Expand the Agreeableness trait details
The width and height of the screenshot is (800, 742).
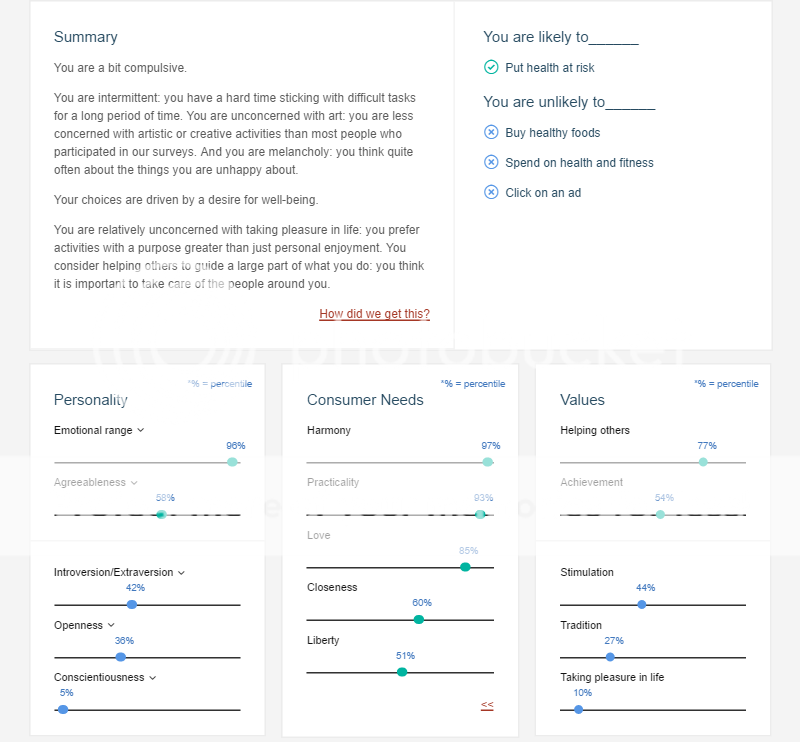tap(134, 483)
